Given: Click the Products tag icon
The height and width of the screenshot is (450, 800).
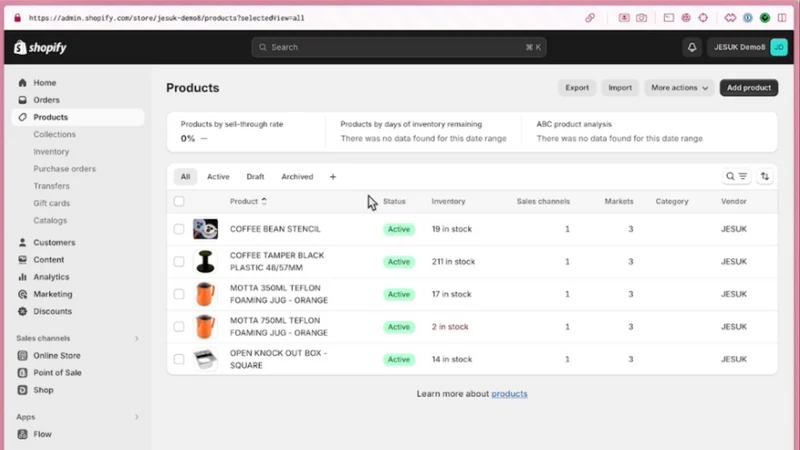Looking at the screenshot, I should tap(22, 117).
